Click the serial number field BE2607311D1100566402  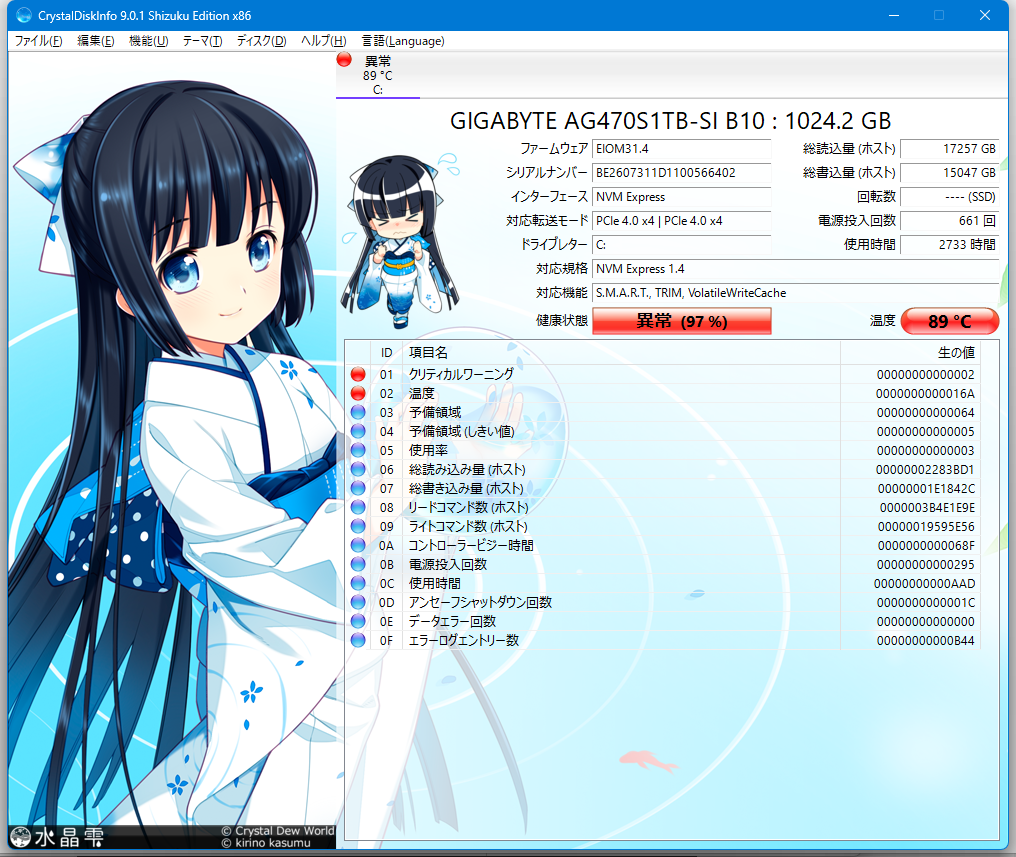click(x=682, y=173)
